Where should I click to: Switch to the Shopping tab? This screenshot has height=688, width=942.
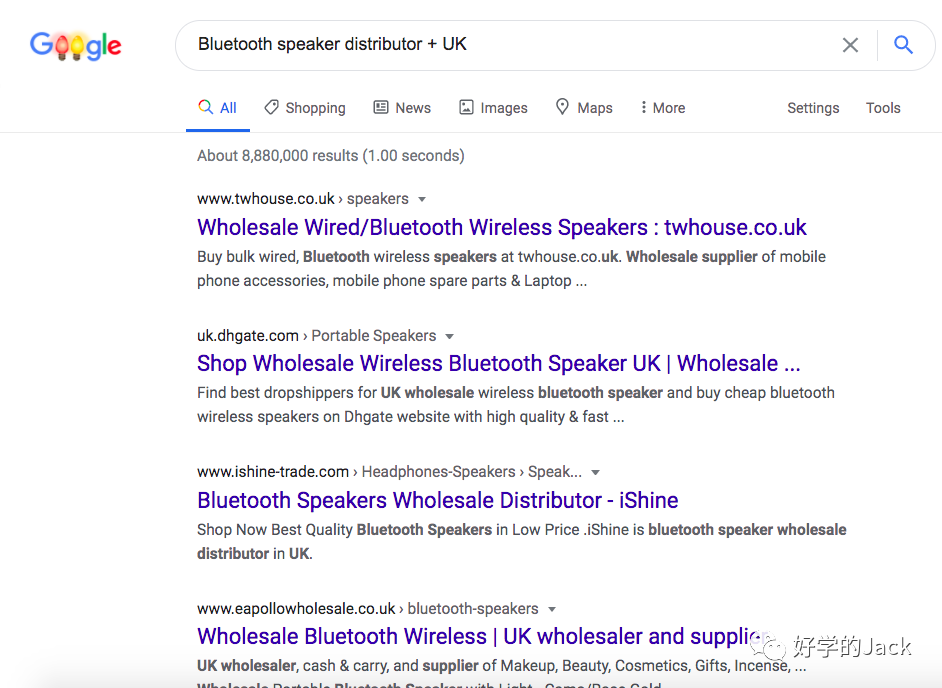pos(305,108)
